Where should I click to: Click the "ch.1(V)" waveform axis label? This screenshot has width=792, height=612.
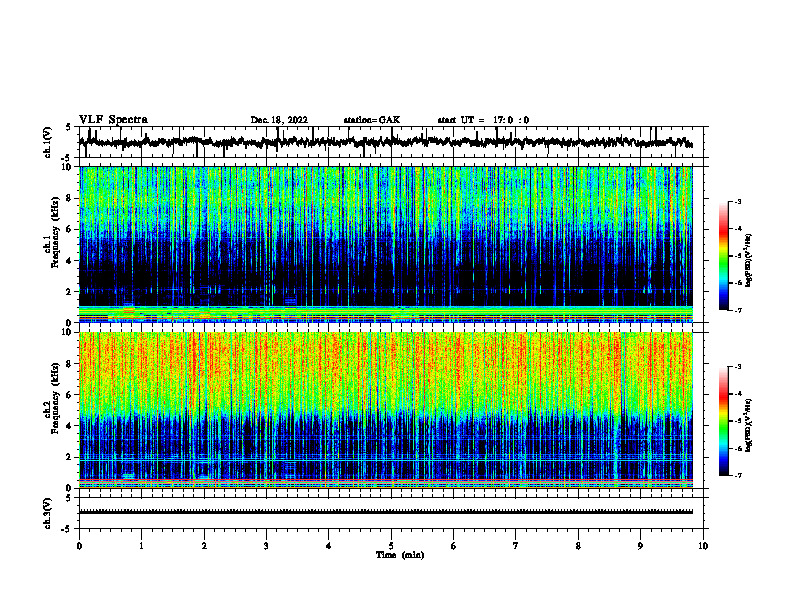pos(48,142)
